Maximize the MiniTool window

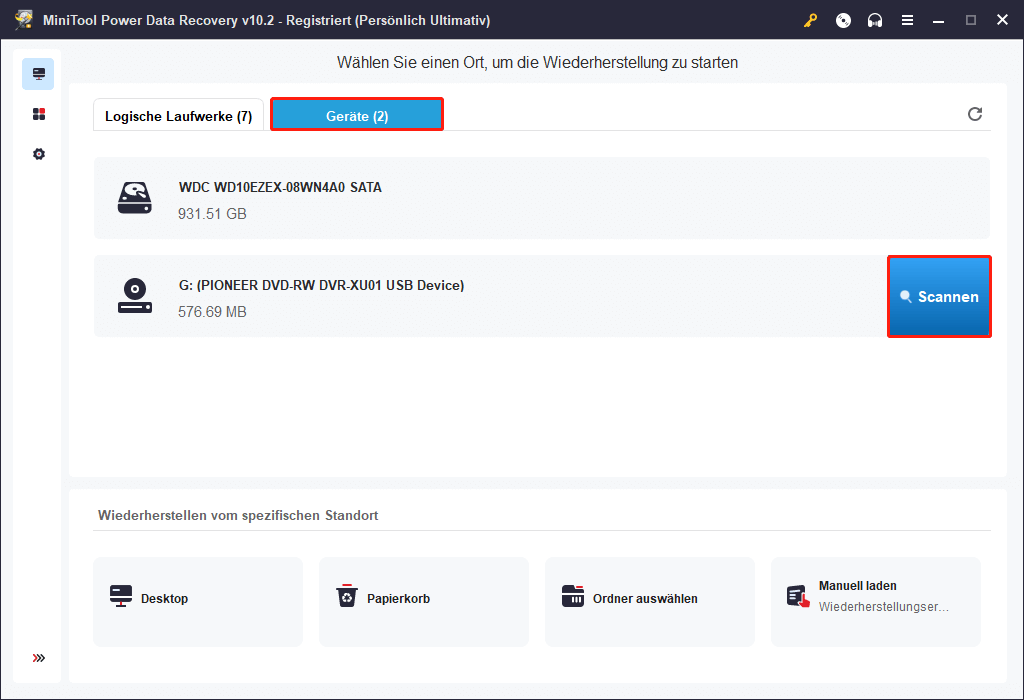click(x=970, y=20)
